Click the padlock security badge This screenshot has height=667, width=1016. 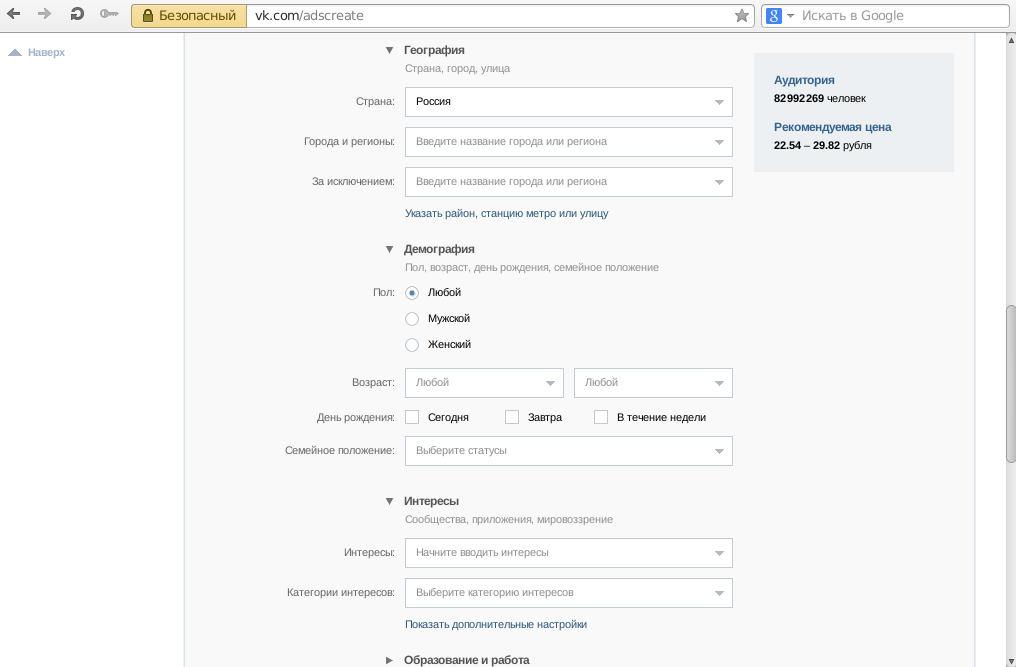pos(189,16)
